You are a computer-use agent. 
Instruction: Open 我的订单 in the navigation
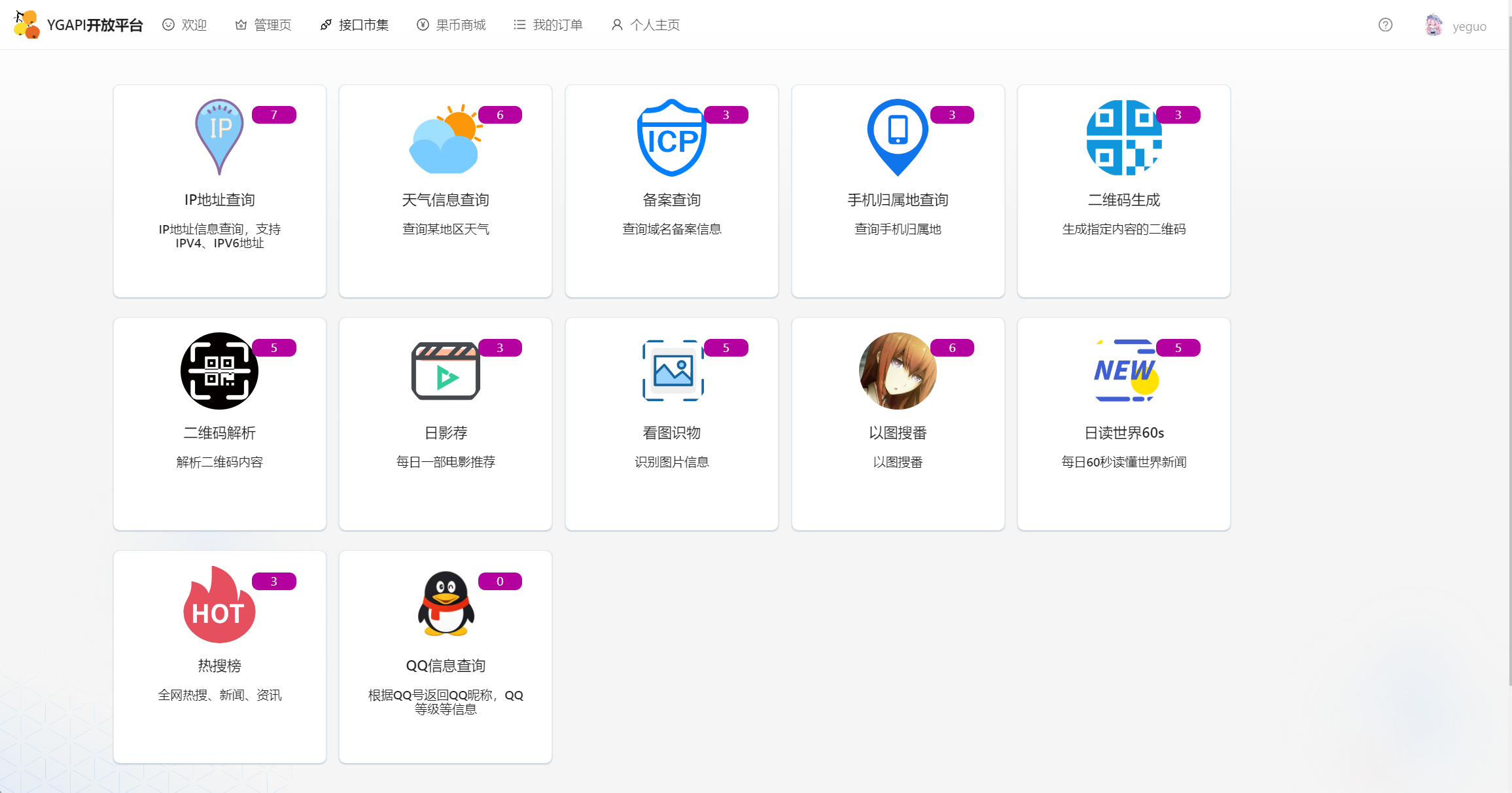coord(548,25)
